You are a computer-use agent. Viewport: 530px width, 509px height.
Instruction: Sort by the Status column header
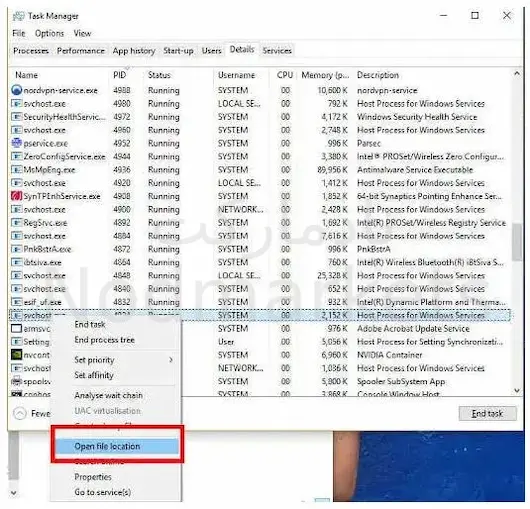(x=159, y=75)
